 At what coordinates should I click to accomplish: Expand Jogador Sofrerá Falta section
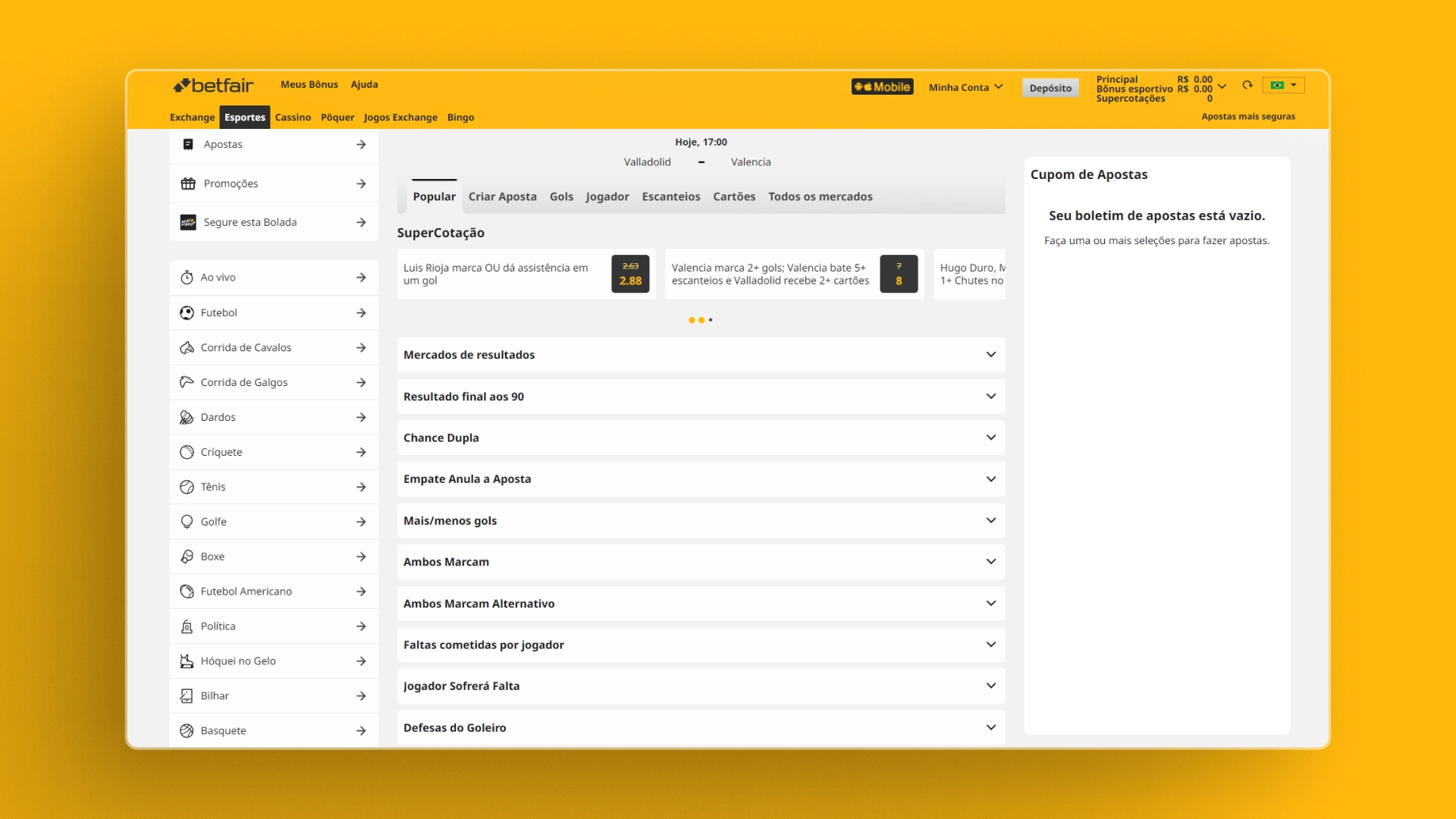tap(701, 686)
